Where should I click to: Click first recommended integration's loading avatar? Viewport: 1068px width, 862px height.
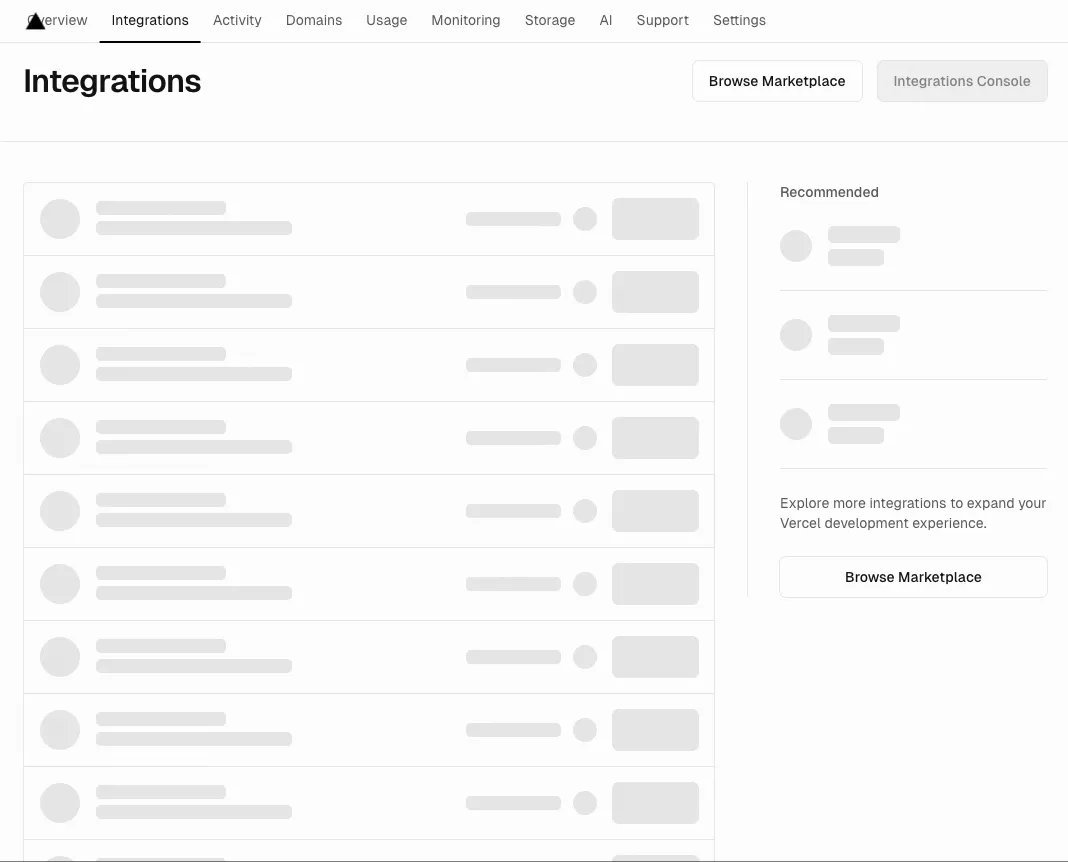coord(796,246)
